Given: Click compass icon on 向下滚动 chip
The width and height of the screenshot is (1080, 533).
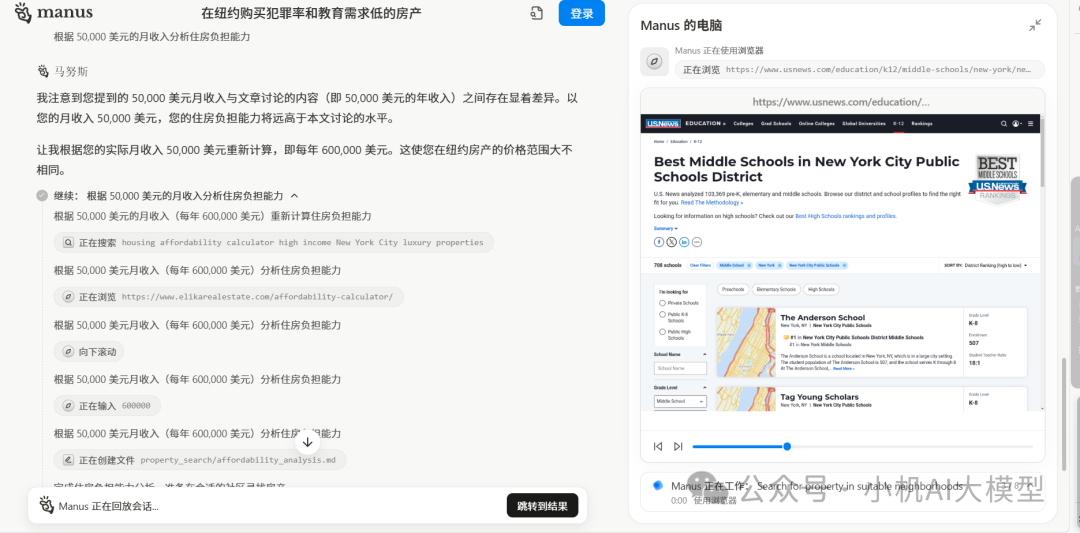Looking at the screenshot, I should pyautogui.click(x=68, y=351).
